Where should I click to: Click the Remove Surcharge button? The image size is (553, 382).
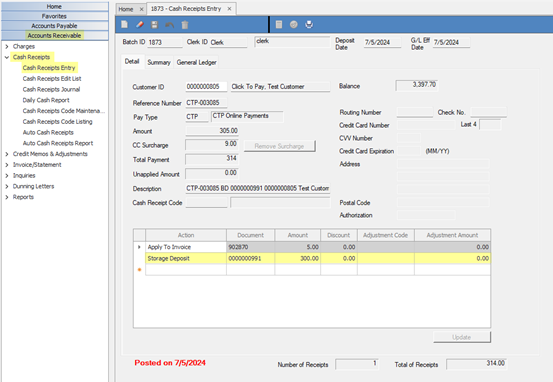279,146
